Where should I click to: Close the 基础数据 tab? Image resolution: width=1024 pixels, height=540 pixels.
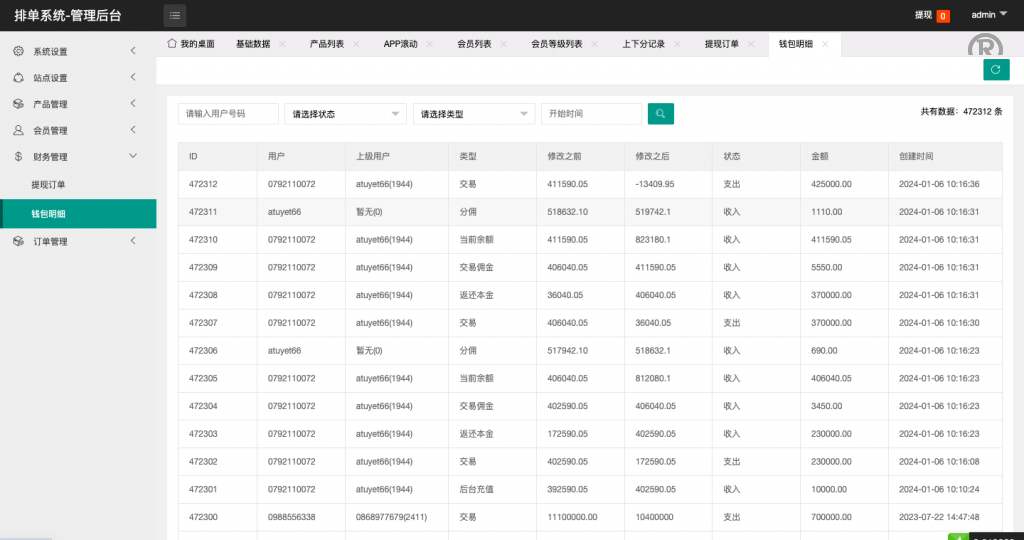click(x=282, y=45)
